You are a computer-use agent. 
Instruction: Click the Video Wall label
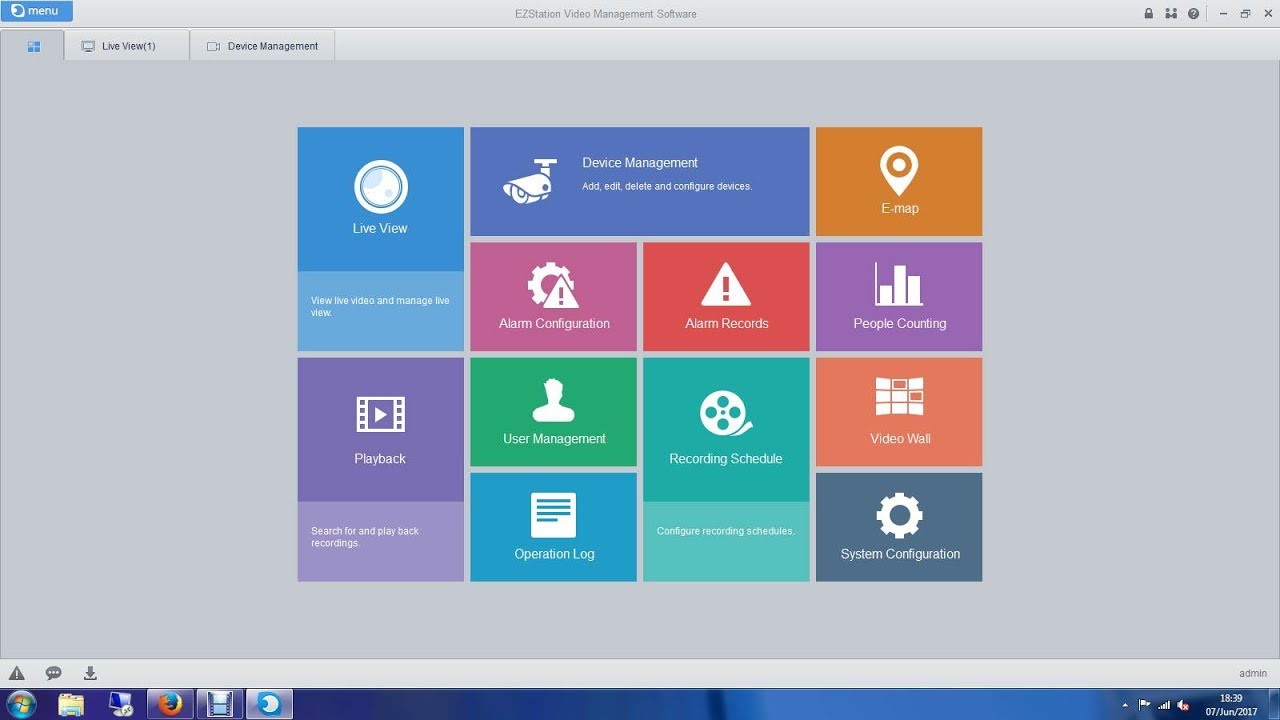coord(900,438)
